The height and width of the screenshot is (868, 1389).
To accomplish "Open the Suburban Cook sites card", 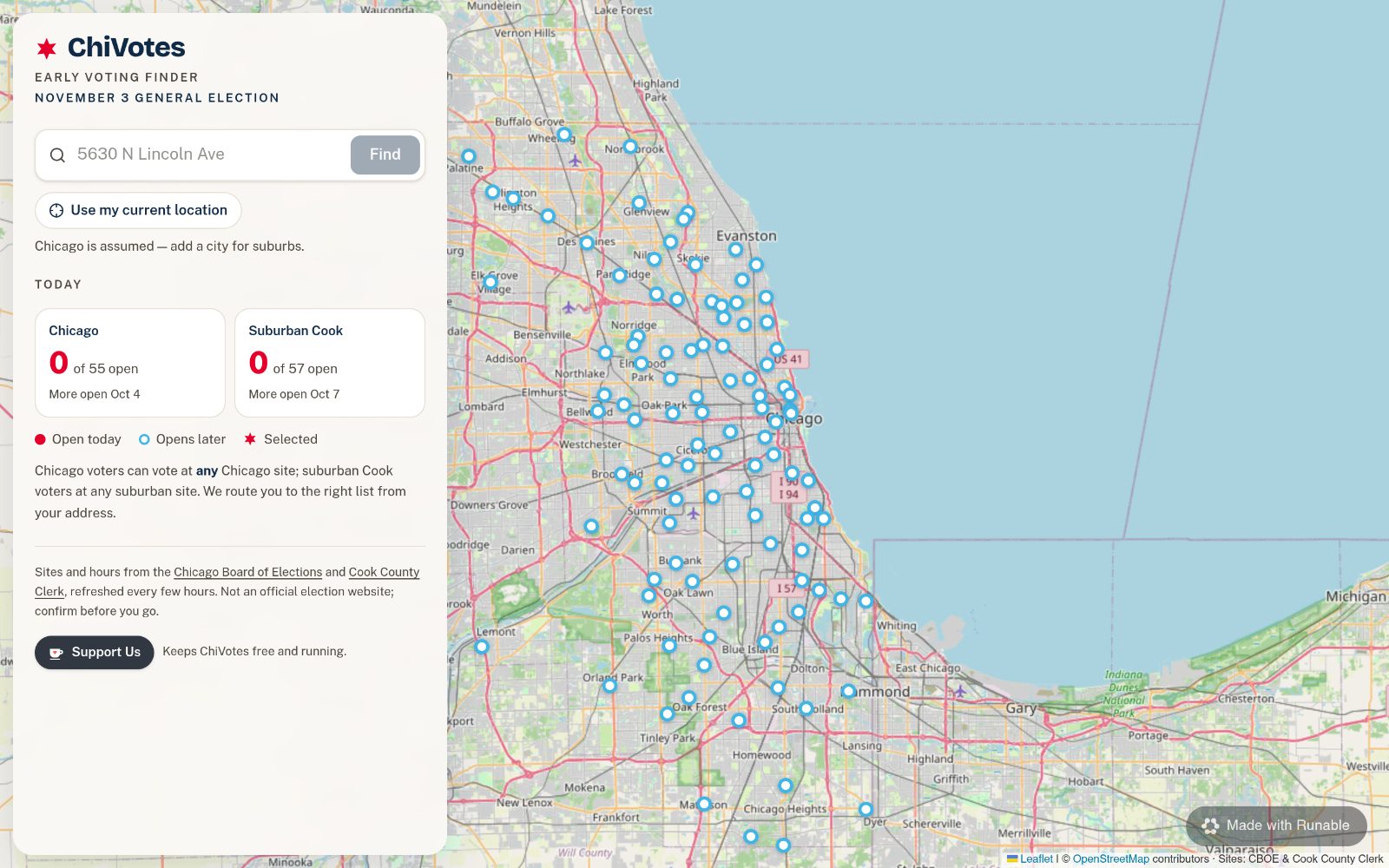I will [330, 363].
